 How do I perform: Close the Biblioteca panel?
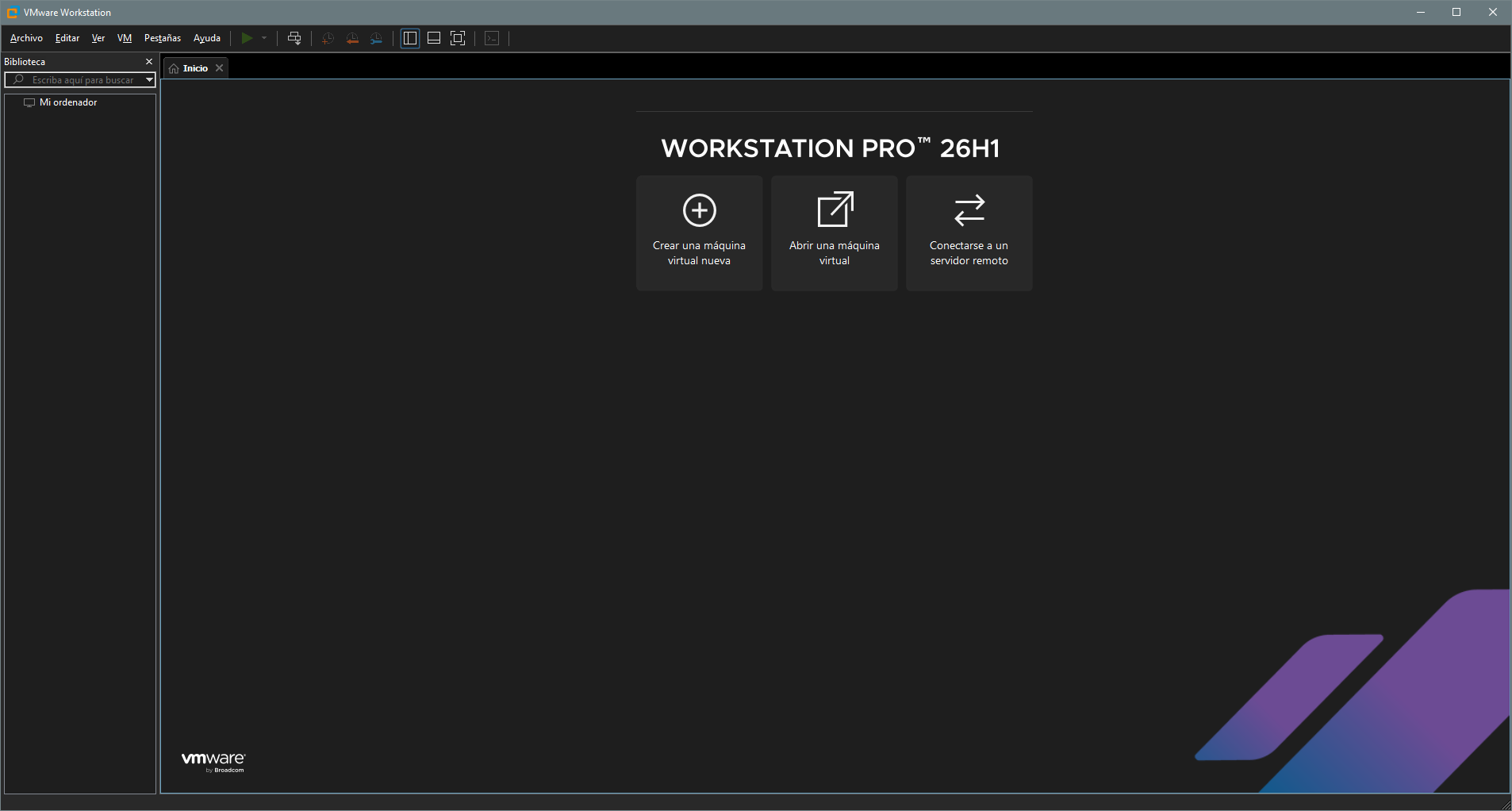[148, 62]
